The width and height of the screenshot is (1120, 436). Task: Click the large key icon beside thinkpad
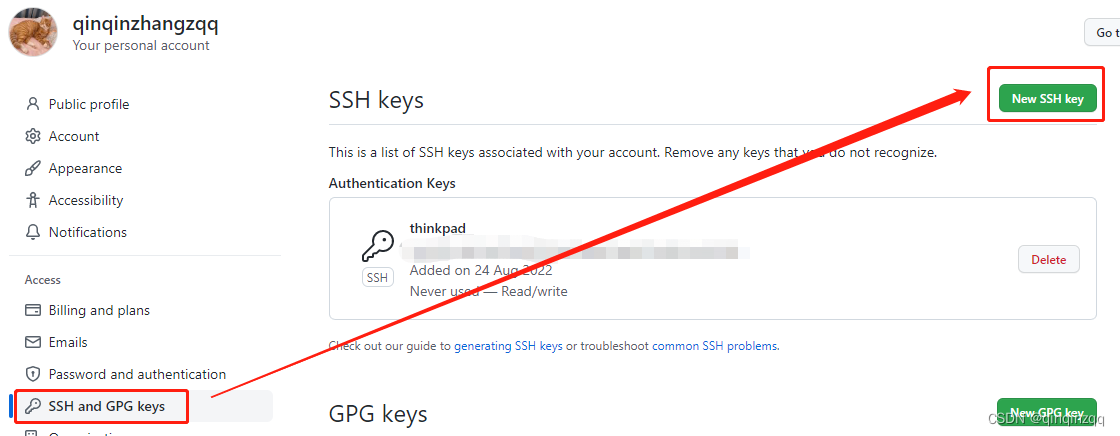tap(377, 247)
